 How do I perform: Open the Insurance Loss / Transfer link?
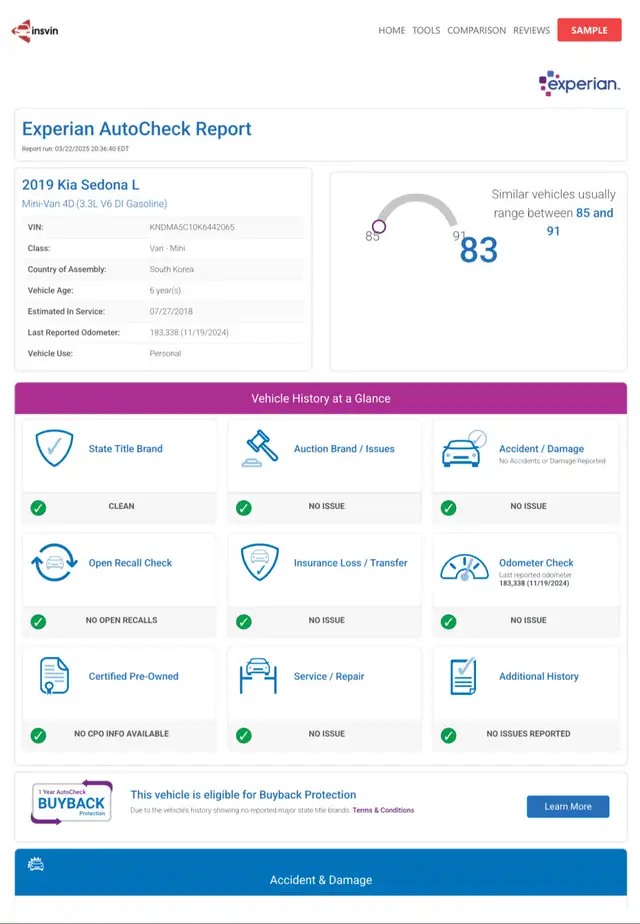(x=351, y=563)
